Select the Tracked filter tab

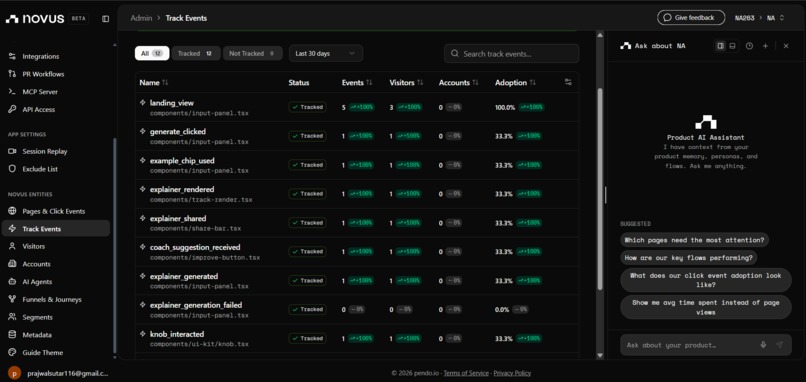(196, 53)
